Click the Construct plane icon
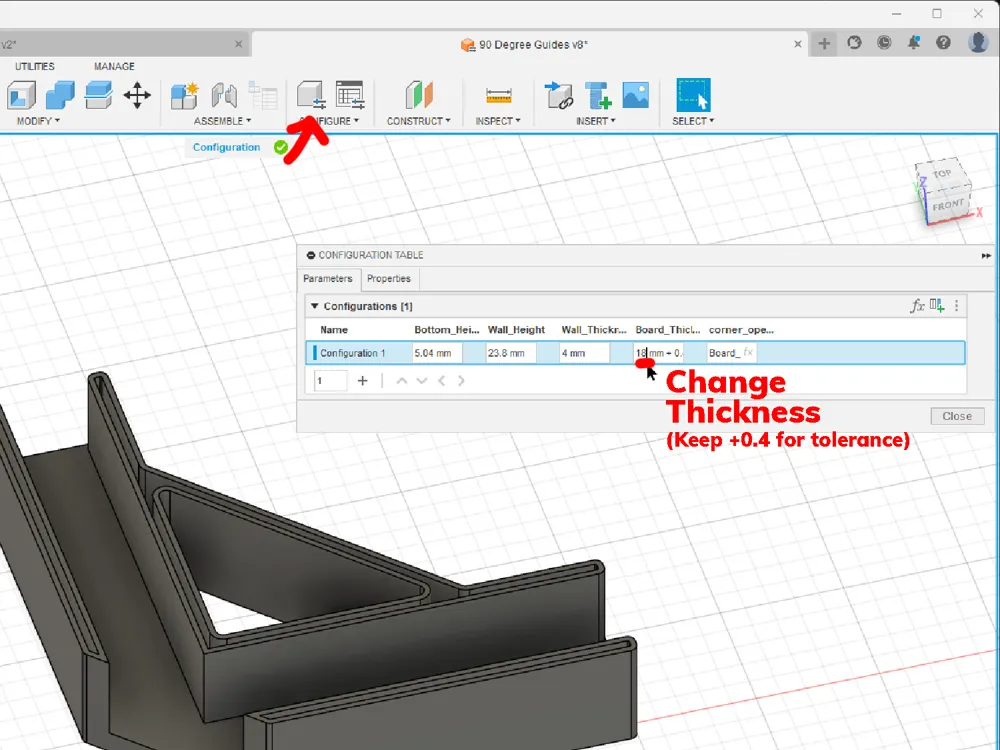 click(x=419, y=95)
